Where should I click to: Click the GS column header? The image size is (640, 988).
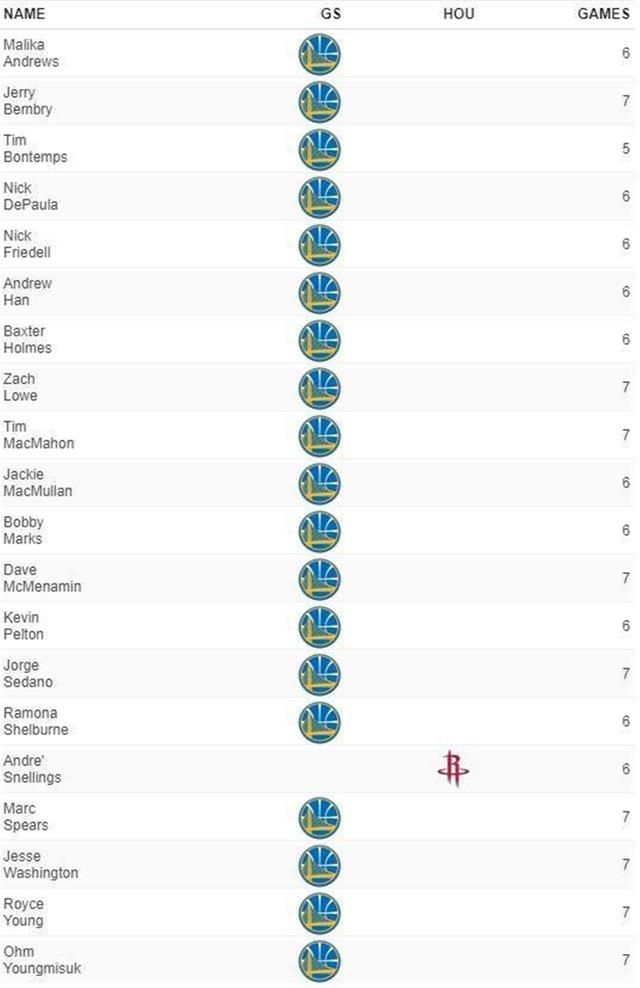click(x=331, y=14)
